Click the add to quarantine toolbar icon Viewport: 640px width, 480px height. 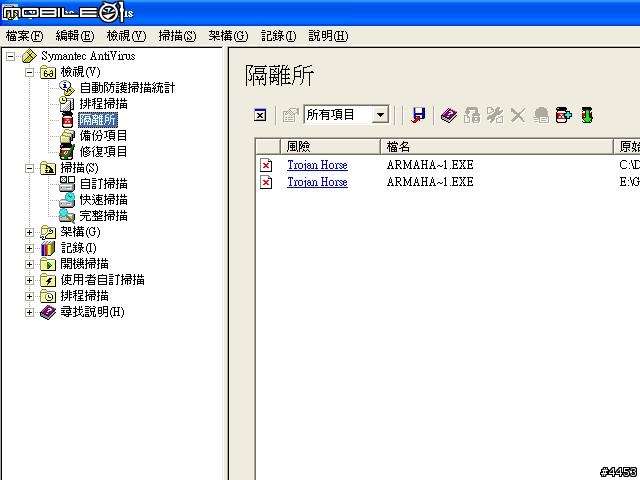click(x=564, y=115)
